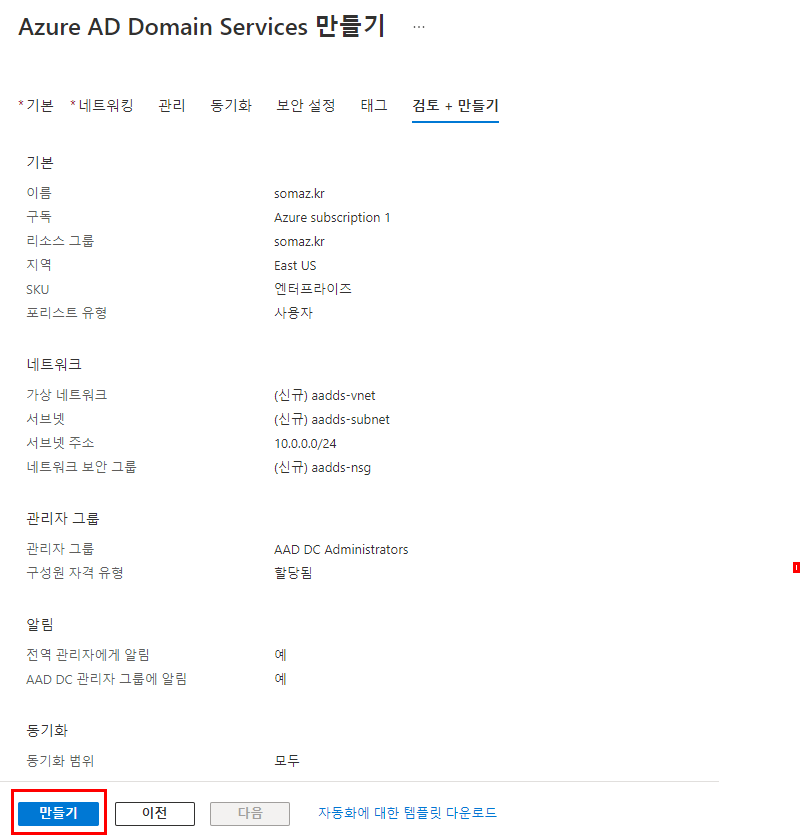This screenshot has height=839, width=800.
Task: Select the 보안 설정 tab
Action: coord(306,105)
